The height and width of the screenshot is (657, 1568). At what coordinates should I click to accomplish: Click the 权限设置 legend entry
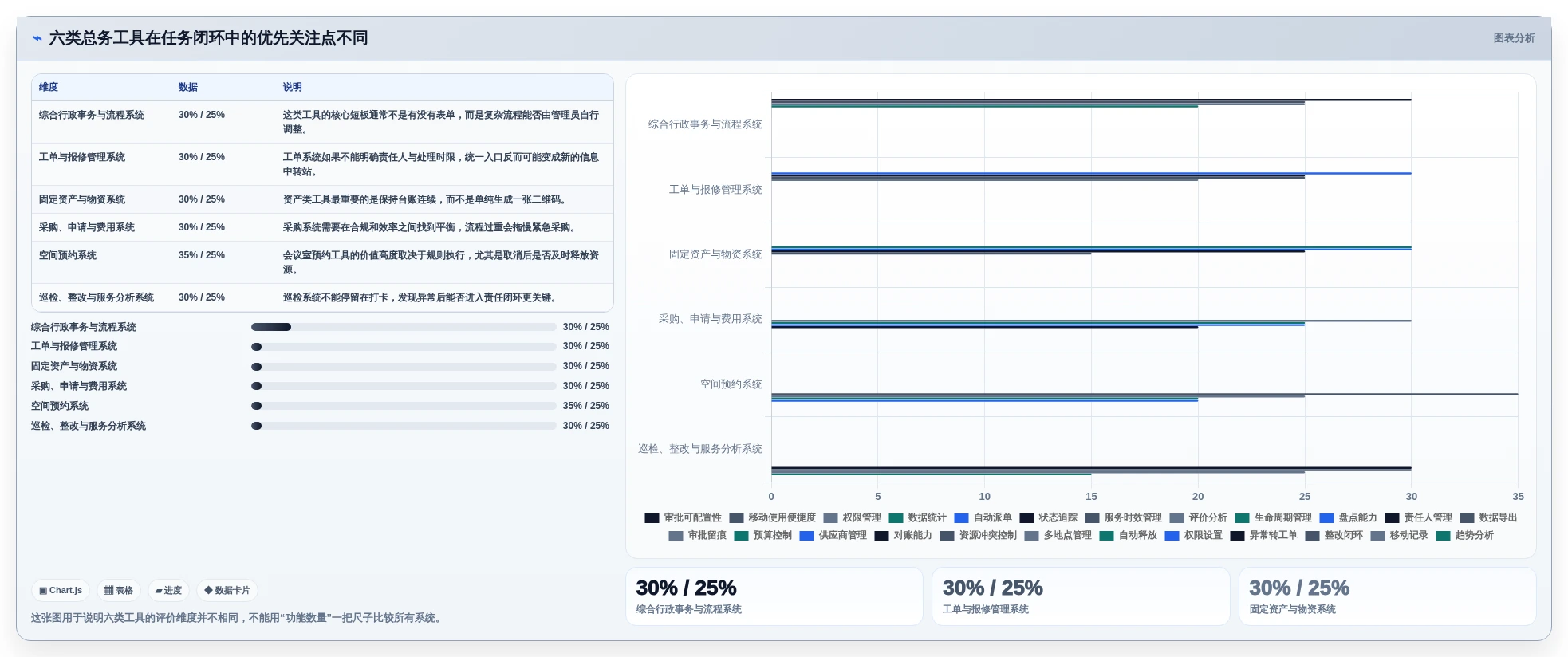(x=1193, y=536)
